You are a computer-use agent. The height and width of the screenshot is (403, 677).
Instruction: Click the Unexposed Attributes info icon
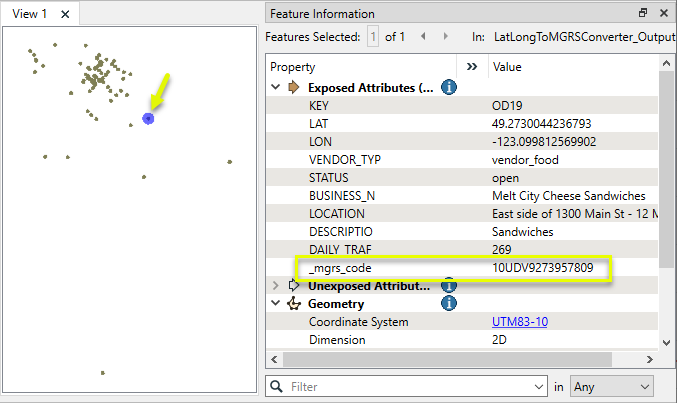coord(449,286)
